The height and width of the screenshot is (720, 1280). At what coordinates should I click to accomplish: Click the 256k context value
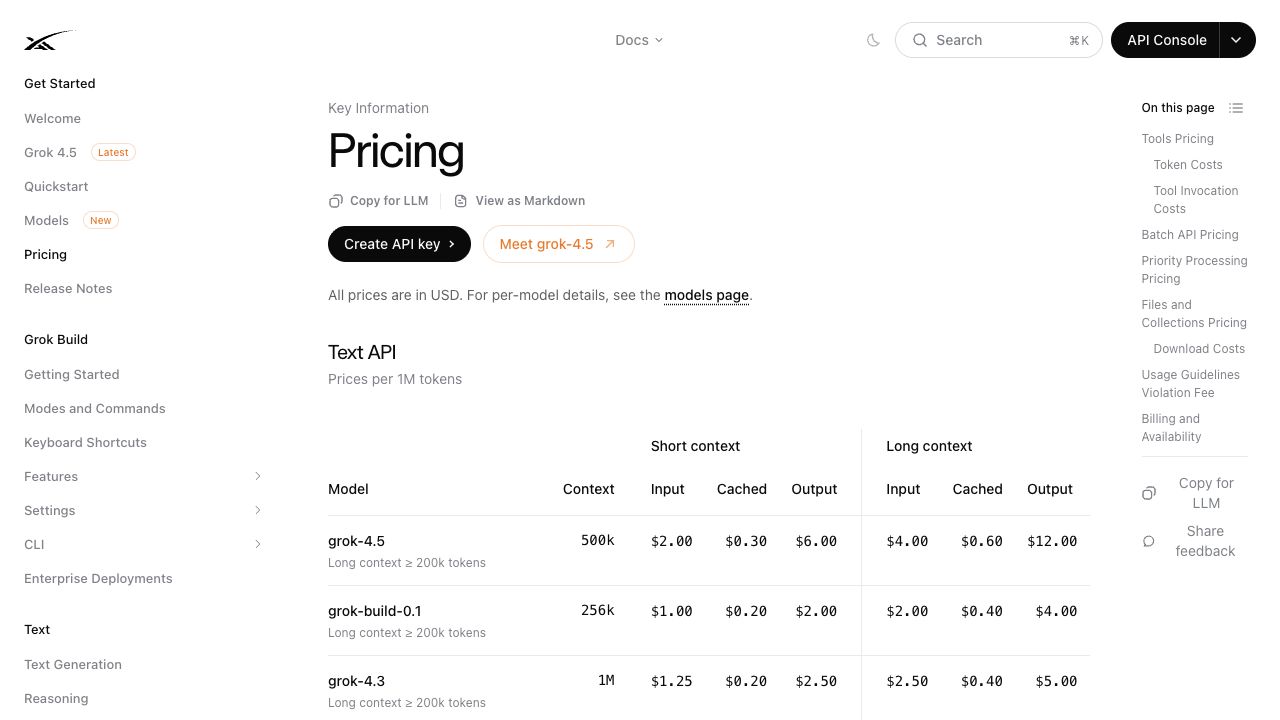pyautogui.click(x=598, y=610)
